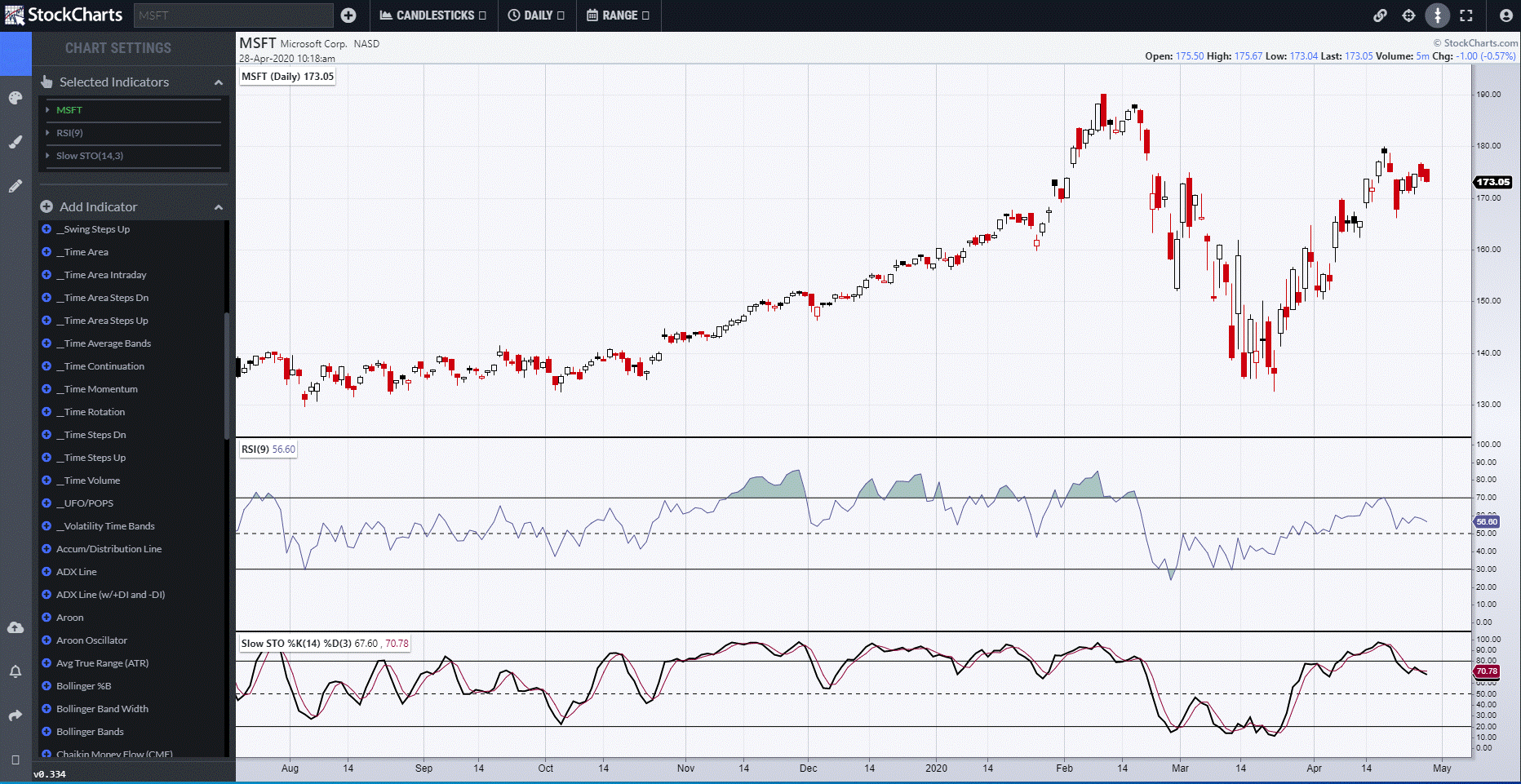This screenshot has width=1521, height=784.
Task: Open alerts with the bell icon
Action: [x=16, y=671]
